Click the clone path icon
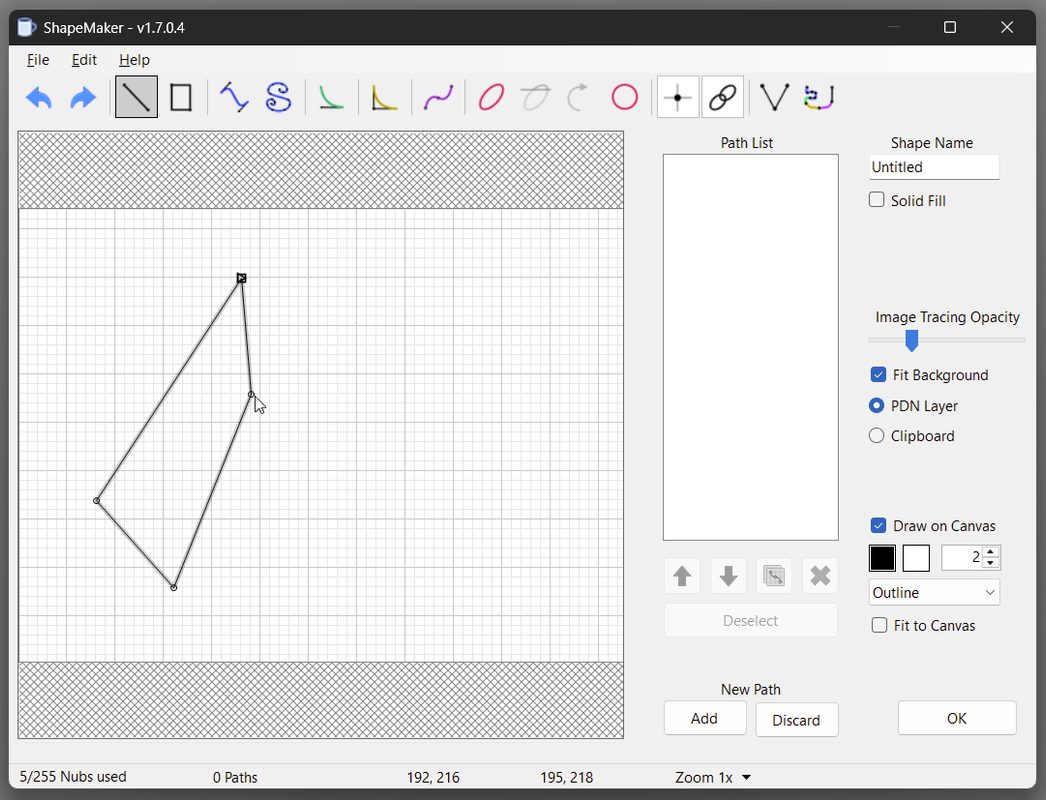The height and width of the screenshot is (800, 1046). pos(774,575)
